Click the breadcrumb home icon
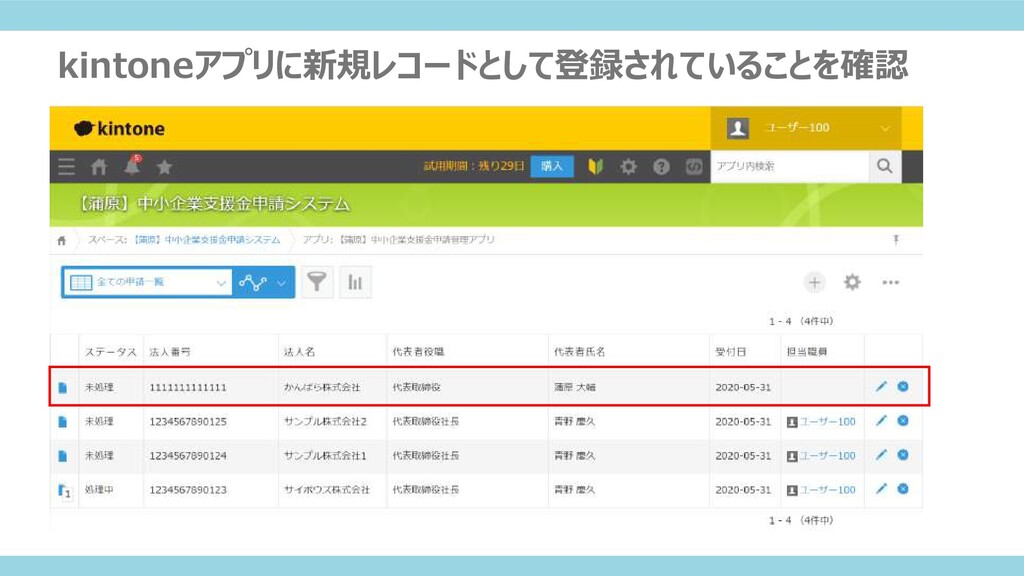The width and height of the screenshot is (1024, 576). click(x=61, y=240)
